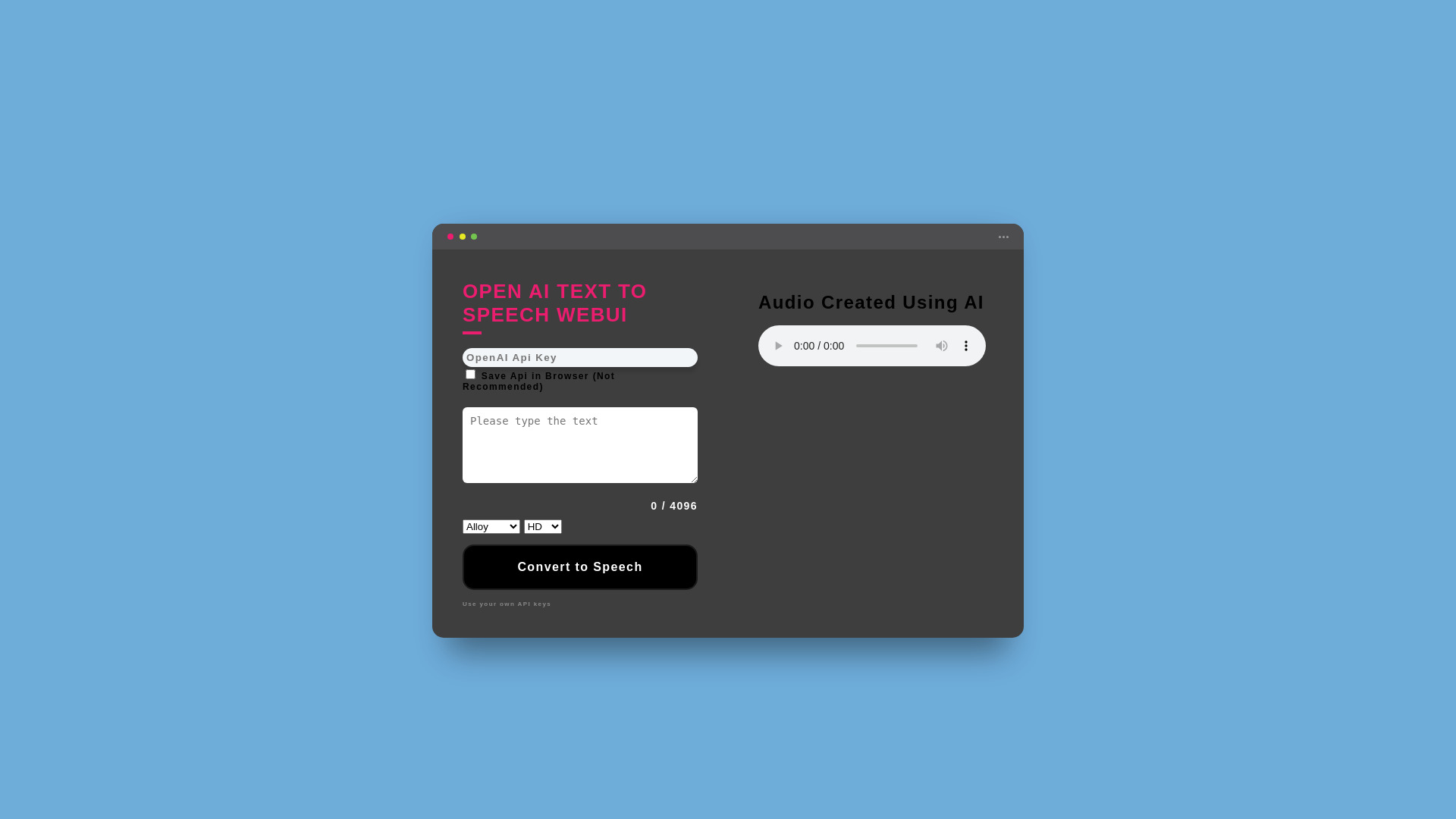Click the red traffic light button

click(450, 235)
